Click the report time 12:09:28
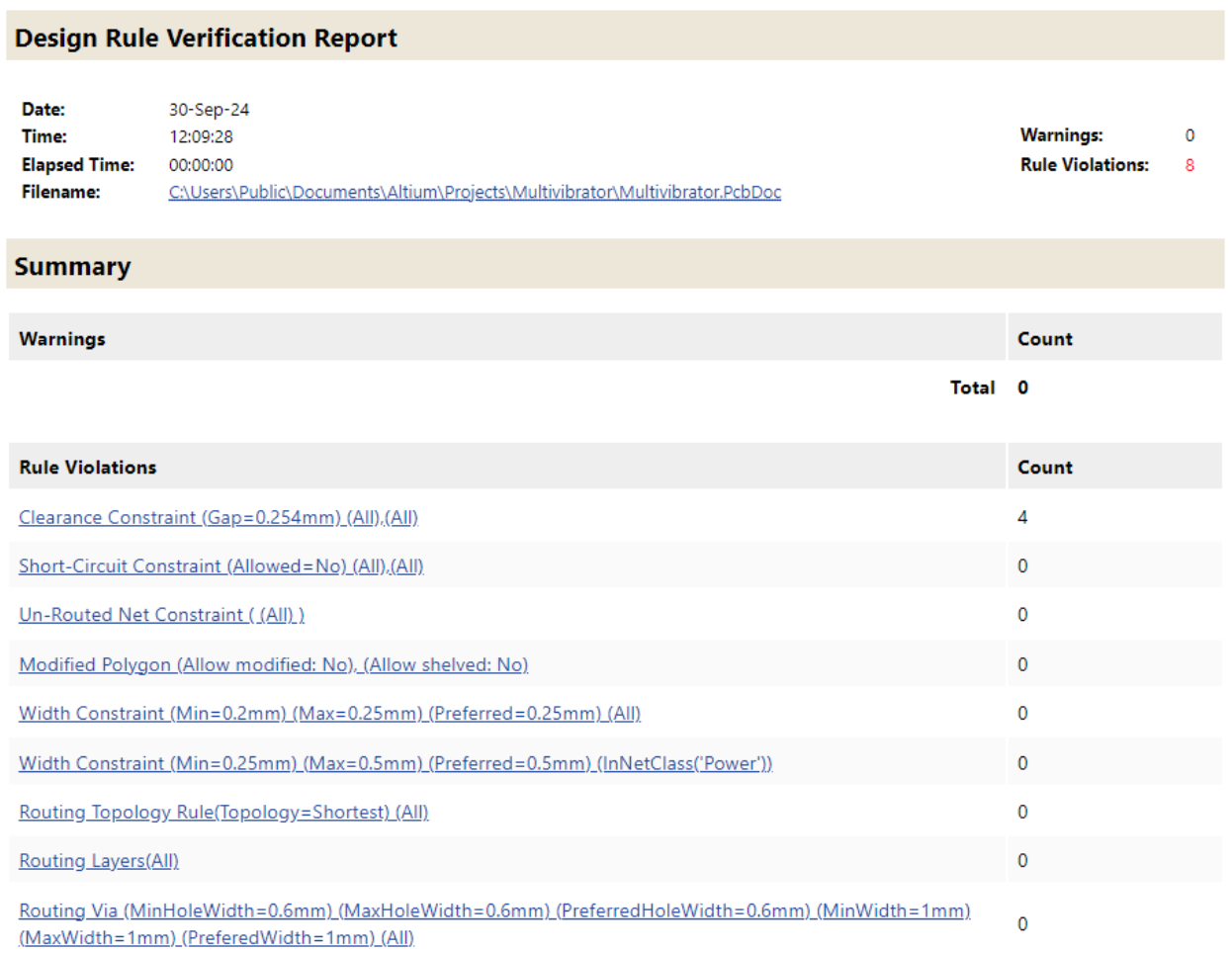 201,136
